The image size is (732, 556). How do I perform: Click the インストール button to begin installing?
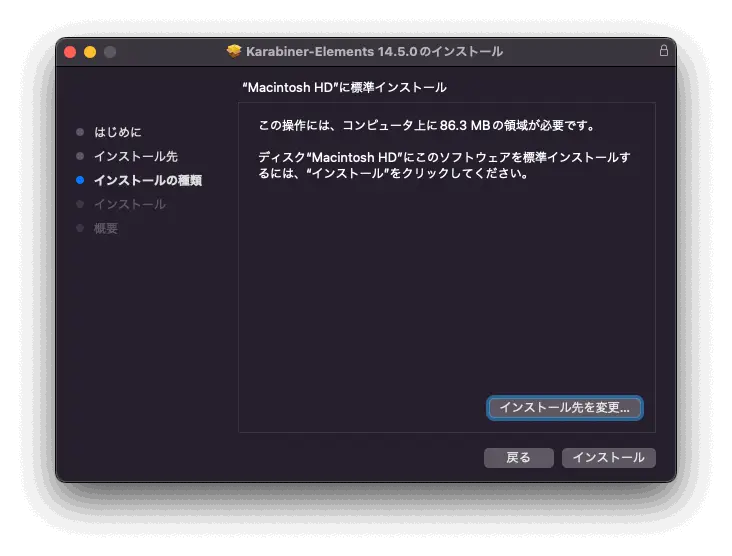point(608,457)
